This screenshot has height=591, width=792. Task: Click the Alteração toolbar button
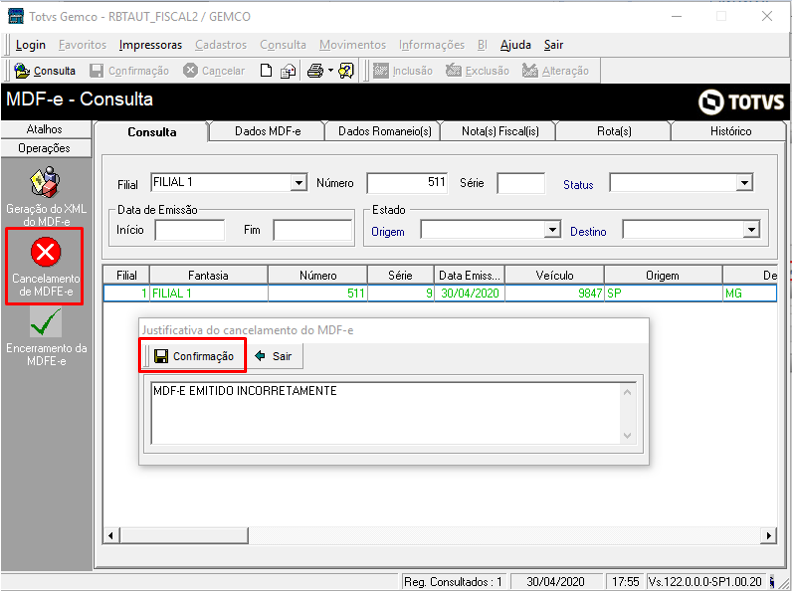click(x=555, y=71)
